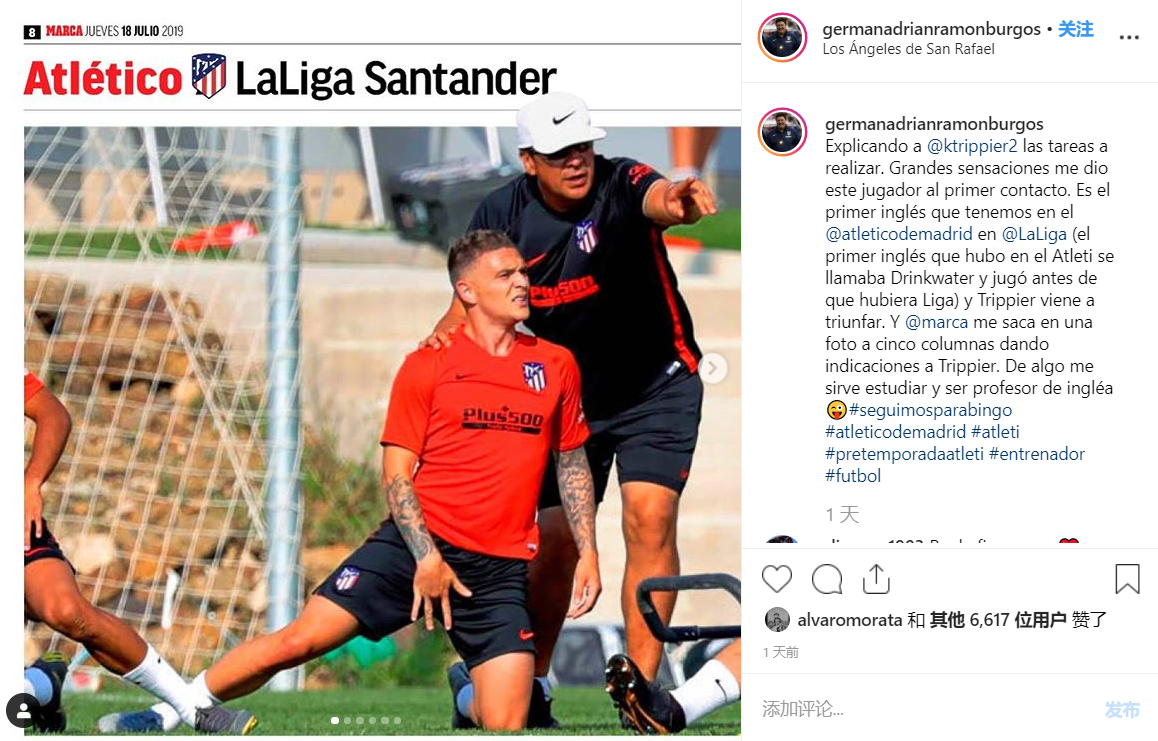Open caption avatar of germanadrianramonburgos
The width and height of the screenshot is (1158, 741).
point(782,132)
